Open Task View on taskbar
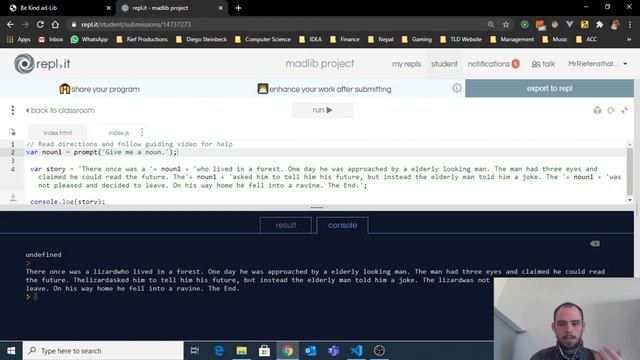Image resolution: width=640 pixels, height=360 pixels. tap(195, 351)
